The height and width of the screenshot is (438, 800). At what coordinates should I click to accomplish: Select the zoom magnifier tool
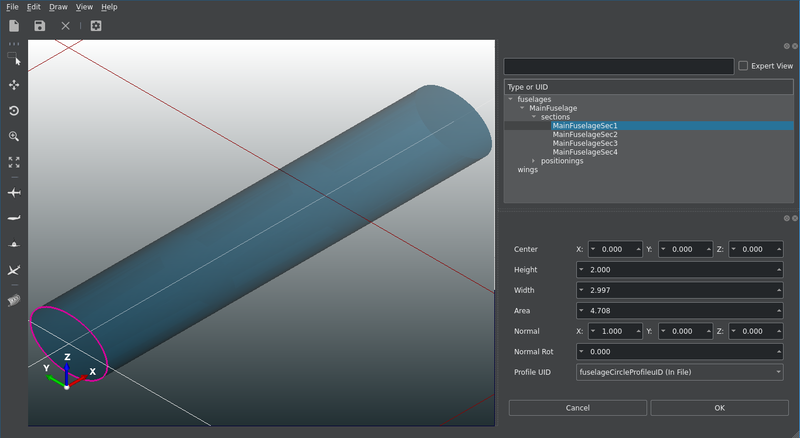[14, 136]
